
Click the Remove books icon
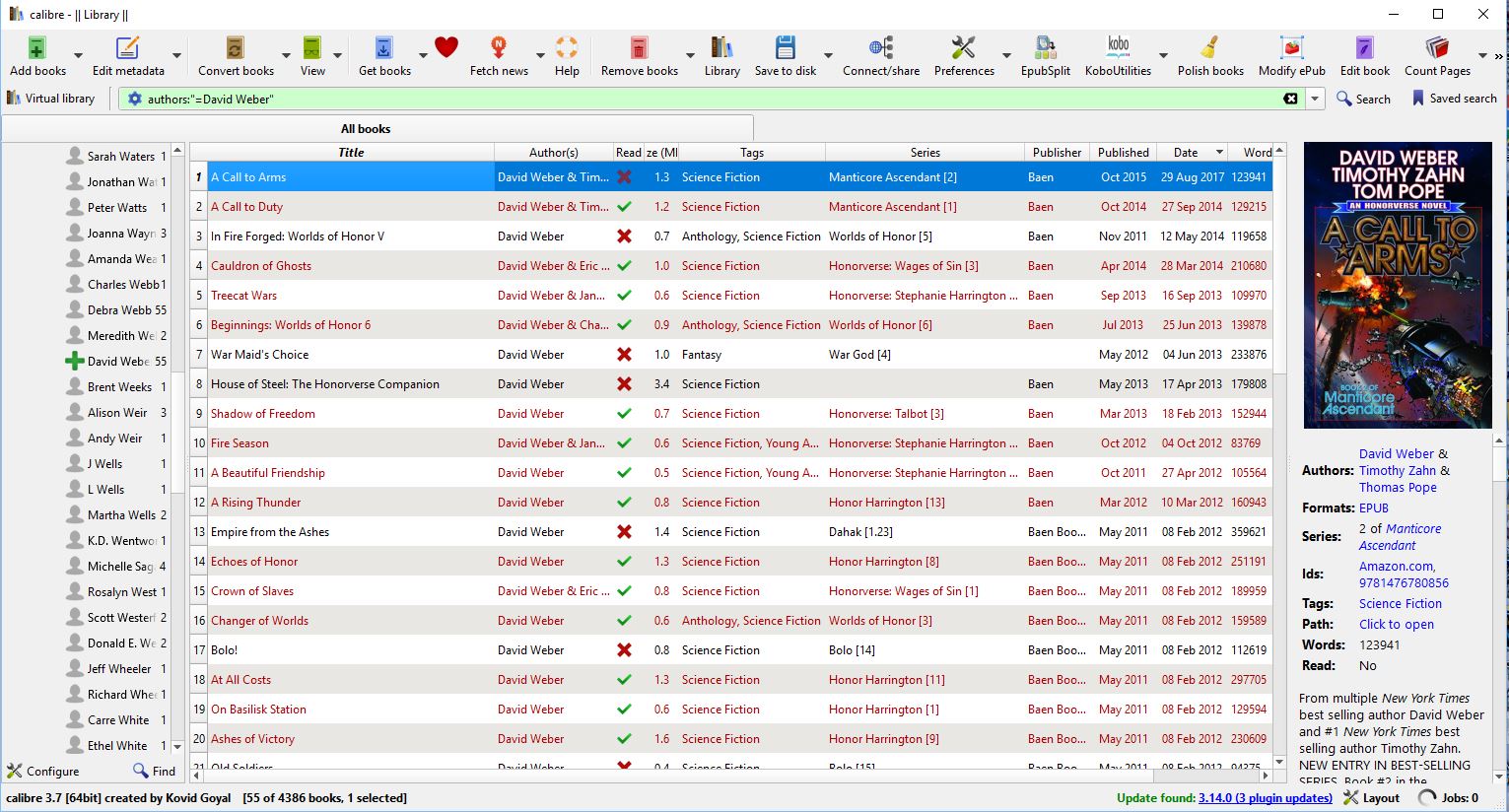point(639,49)
